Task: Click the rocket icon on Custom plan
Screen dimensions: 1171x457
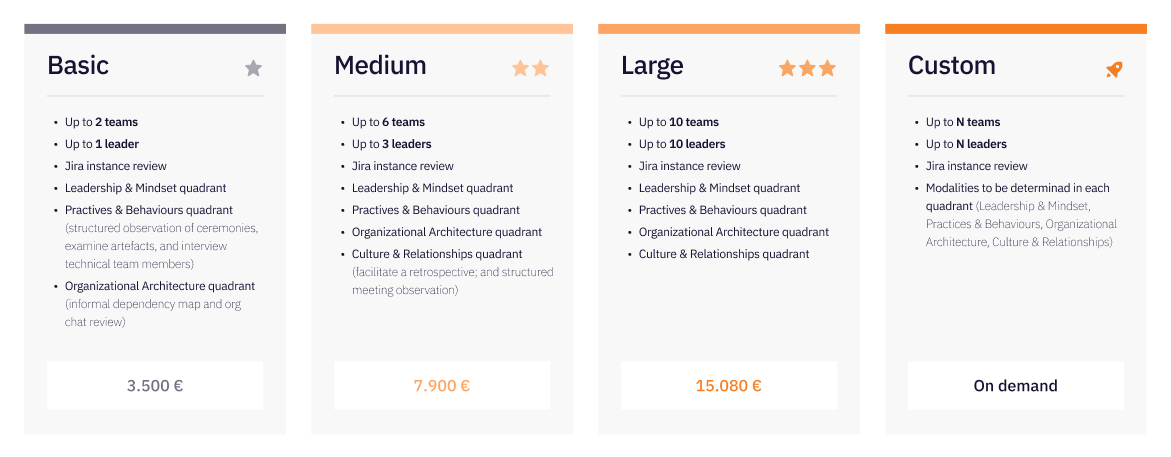Action: [1114, 70]
